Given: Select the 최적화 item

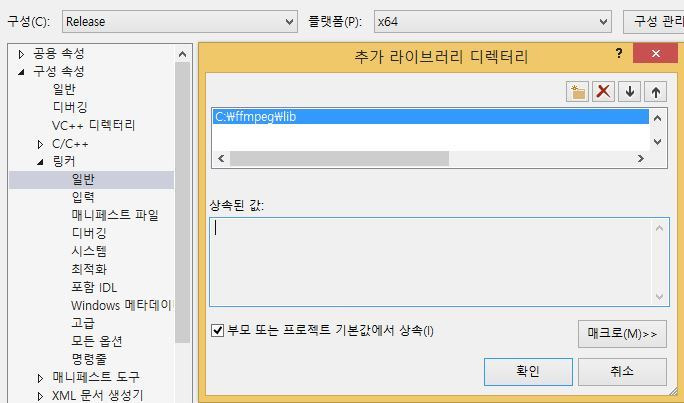Looking at the screenshot, I should [x=89, y=269].
